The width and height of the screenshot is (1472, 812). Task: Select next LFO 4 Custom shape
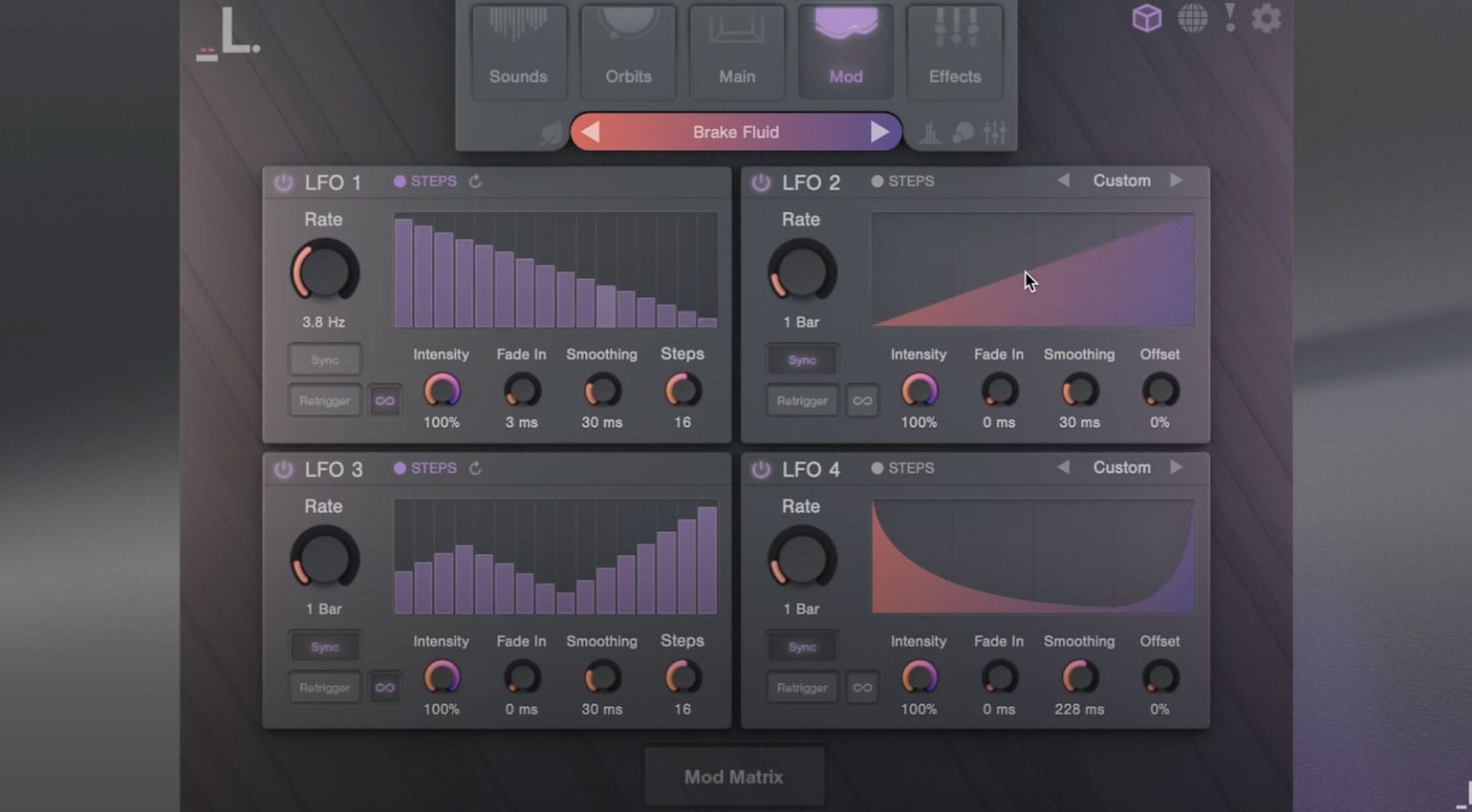click(1176, 467)
